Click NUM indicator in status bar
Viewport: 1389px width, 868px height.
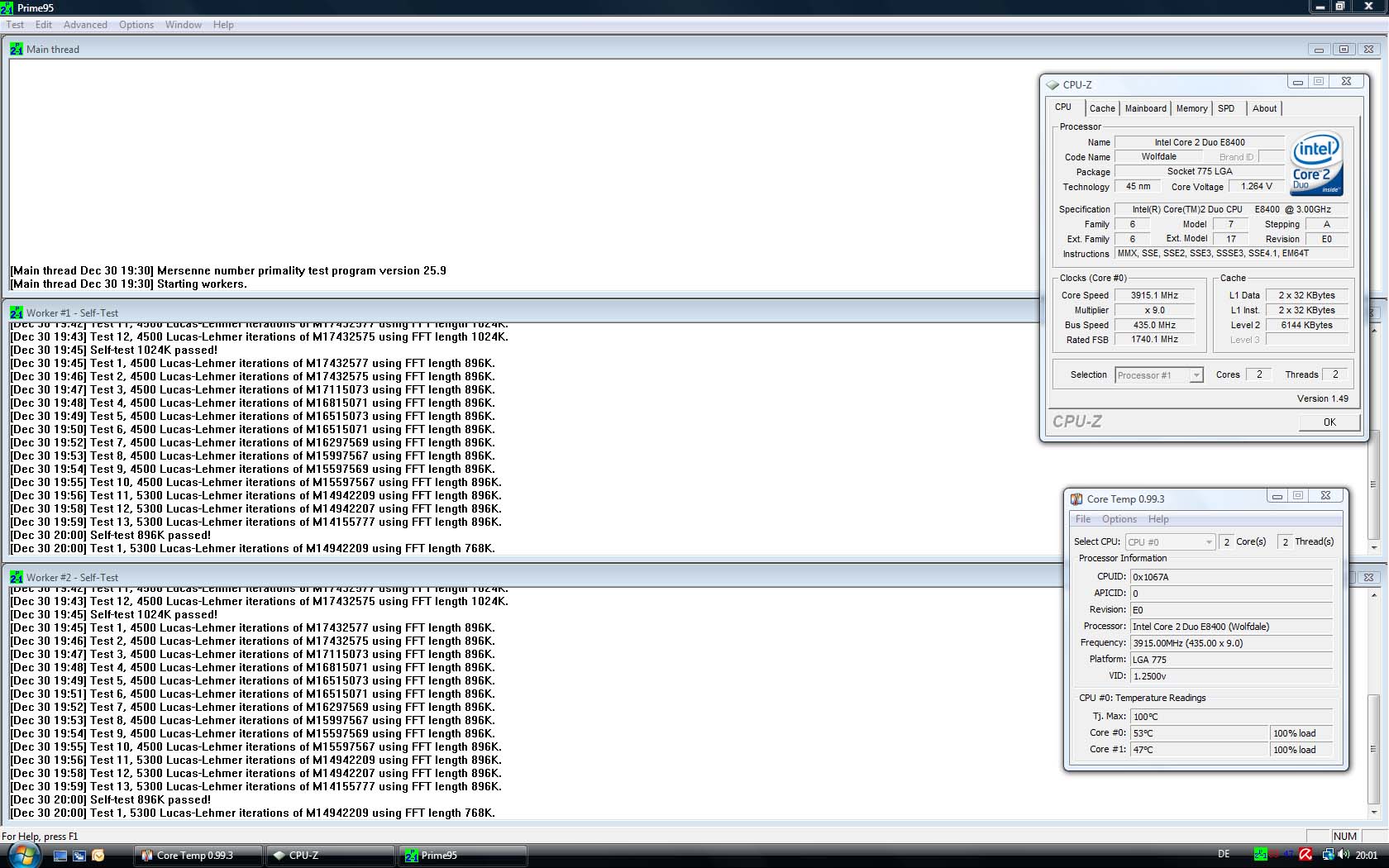[x=1345, y=836]
